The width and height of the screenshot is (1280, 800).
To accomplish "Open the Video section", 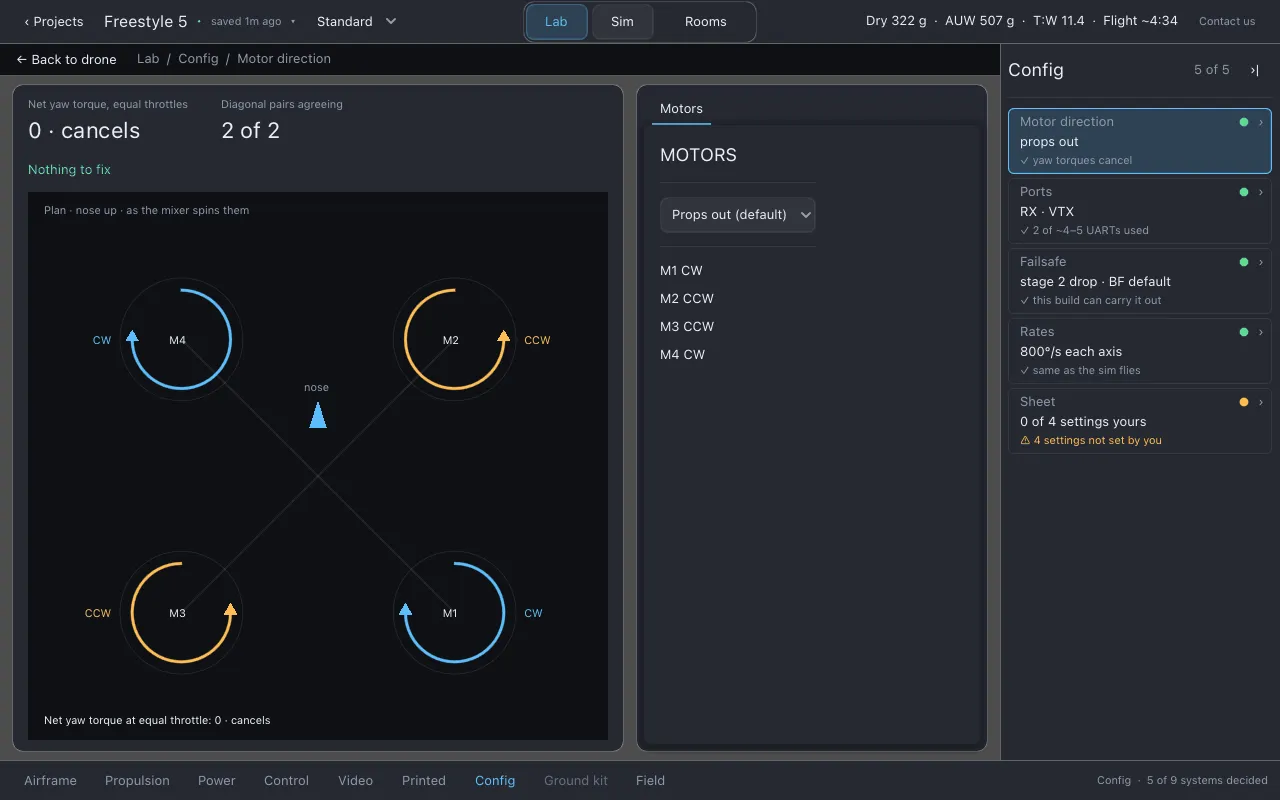I will click(x=355, y=780).
